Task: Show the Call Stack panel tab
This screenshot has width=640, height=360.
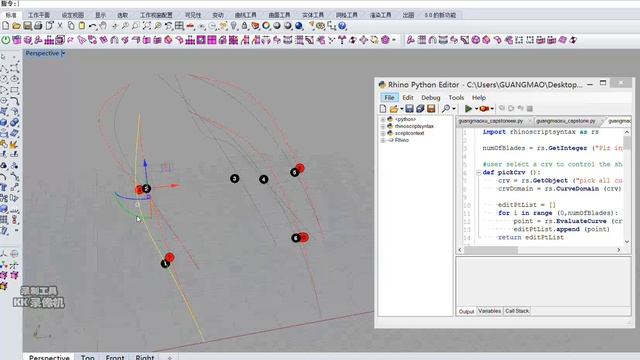Action: (x=517, y=311)
